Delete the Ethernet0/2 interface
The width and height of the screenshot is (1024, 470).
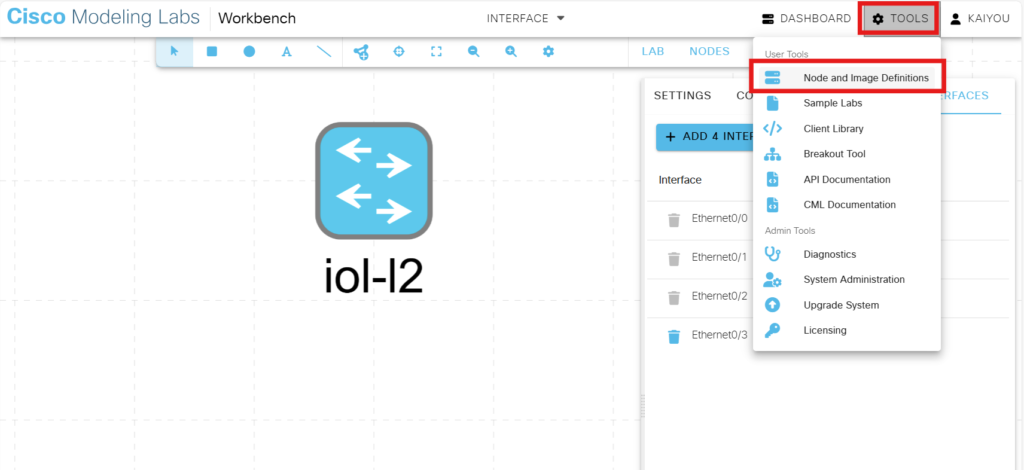tap(674, 298)
